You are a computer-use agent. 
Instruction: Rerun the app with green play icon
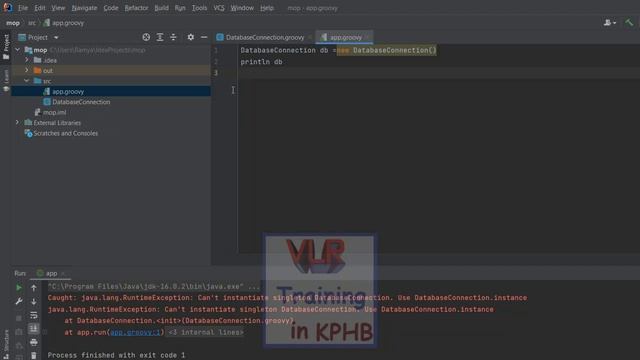coord(19,288)
